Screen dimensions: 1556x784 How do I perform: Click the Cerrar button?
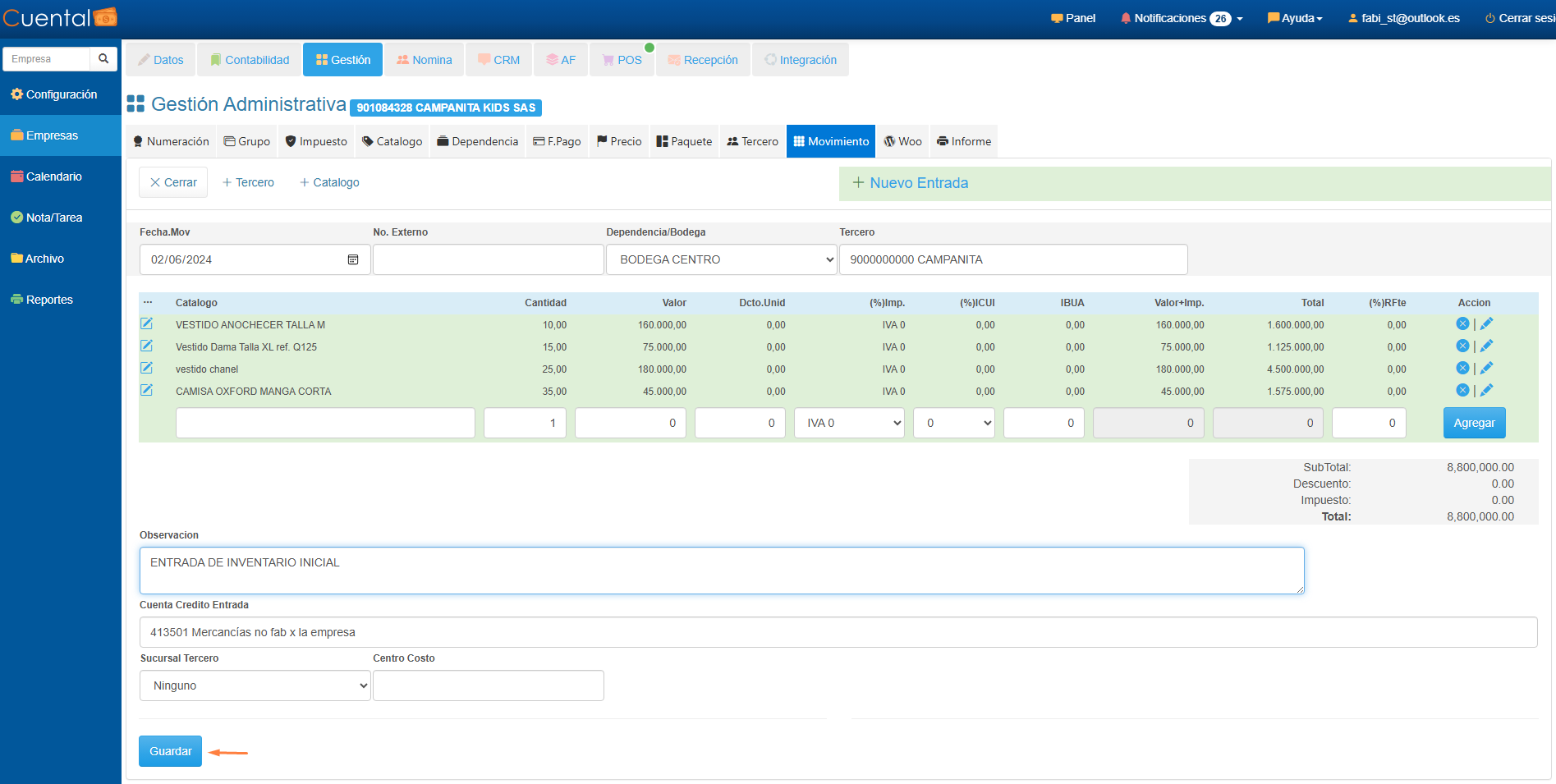coord(173,182)
